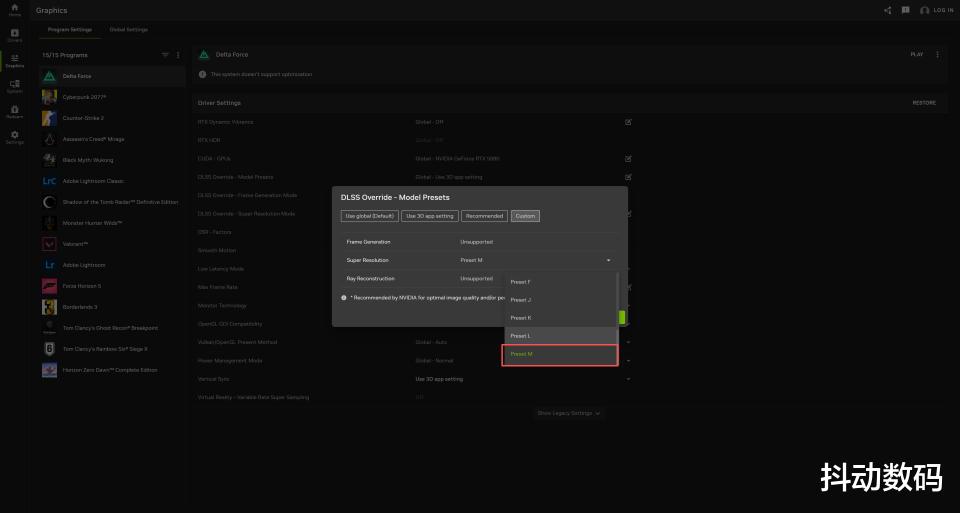Open the System sidebar section

(14, 86)
